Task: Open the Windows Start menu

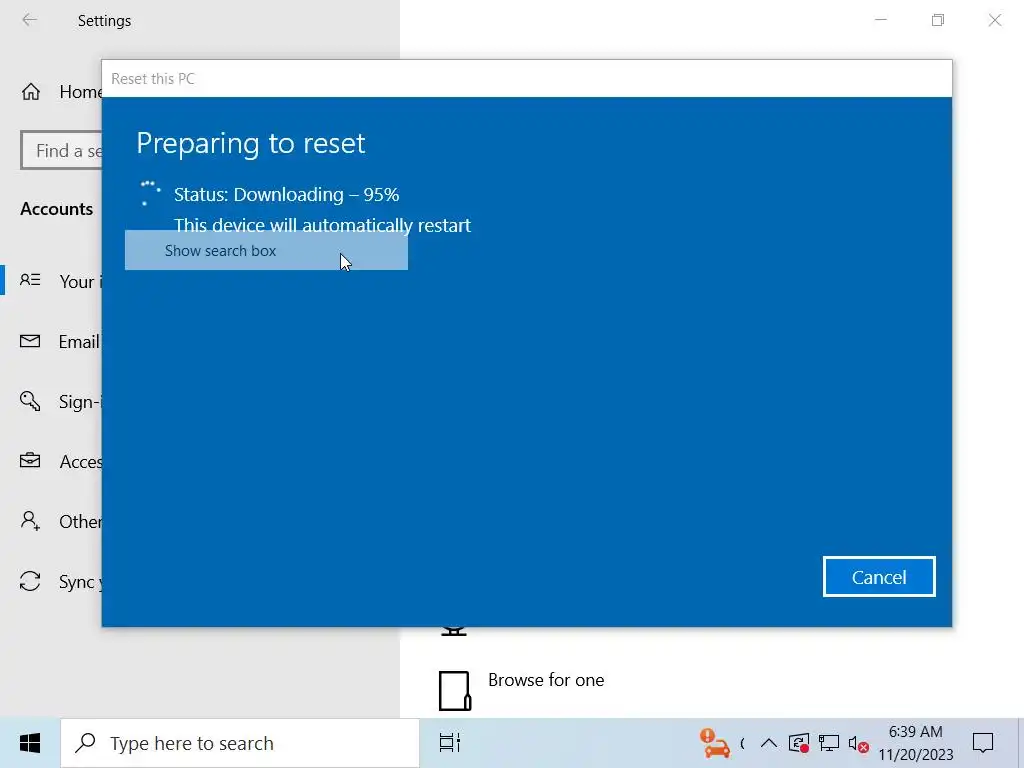Action: [x=30, y=743]
